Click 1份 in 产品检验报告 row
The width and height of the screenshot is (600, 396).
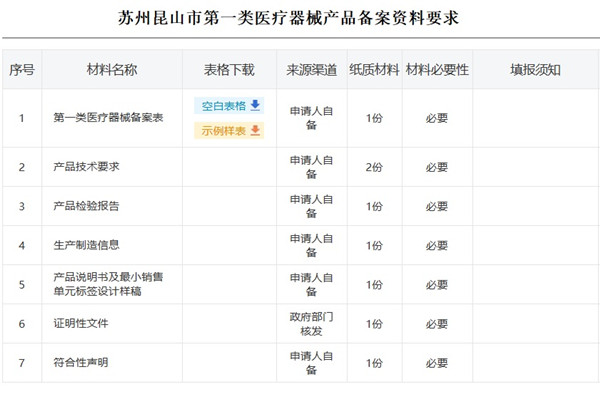point(374,207)
